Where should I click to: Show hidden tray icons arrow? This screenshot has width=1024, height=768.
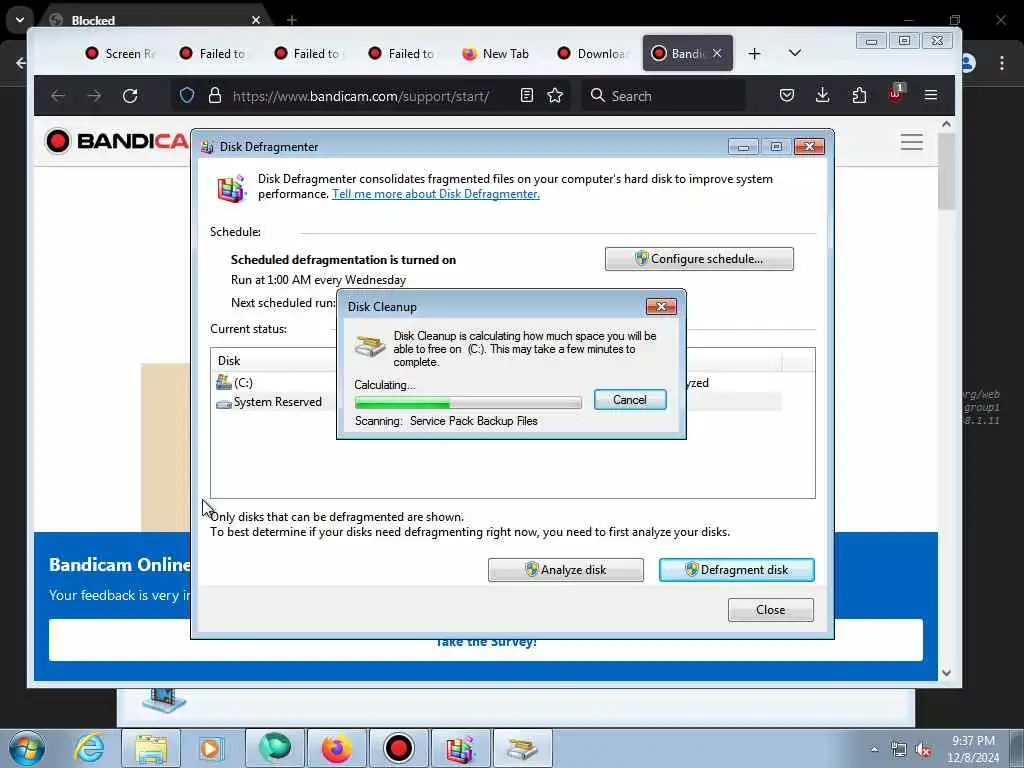click(874, 749)
